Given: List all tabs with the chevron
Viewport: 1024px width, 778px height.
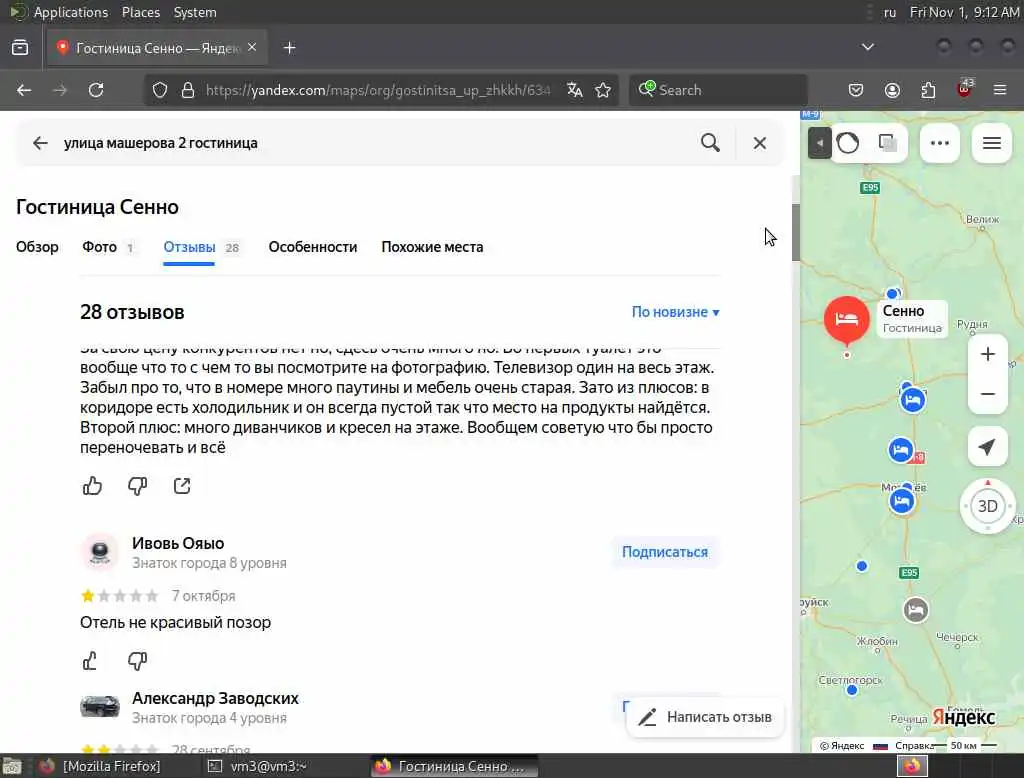Looking at the screenshot, I should coord(867,47).
